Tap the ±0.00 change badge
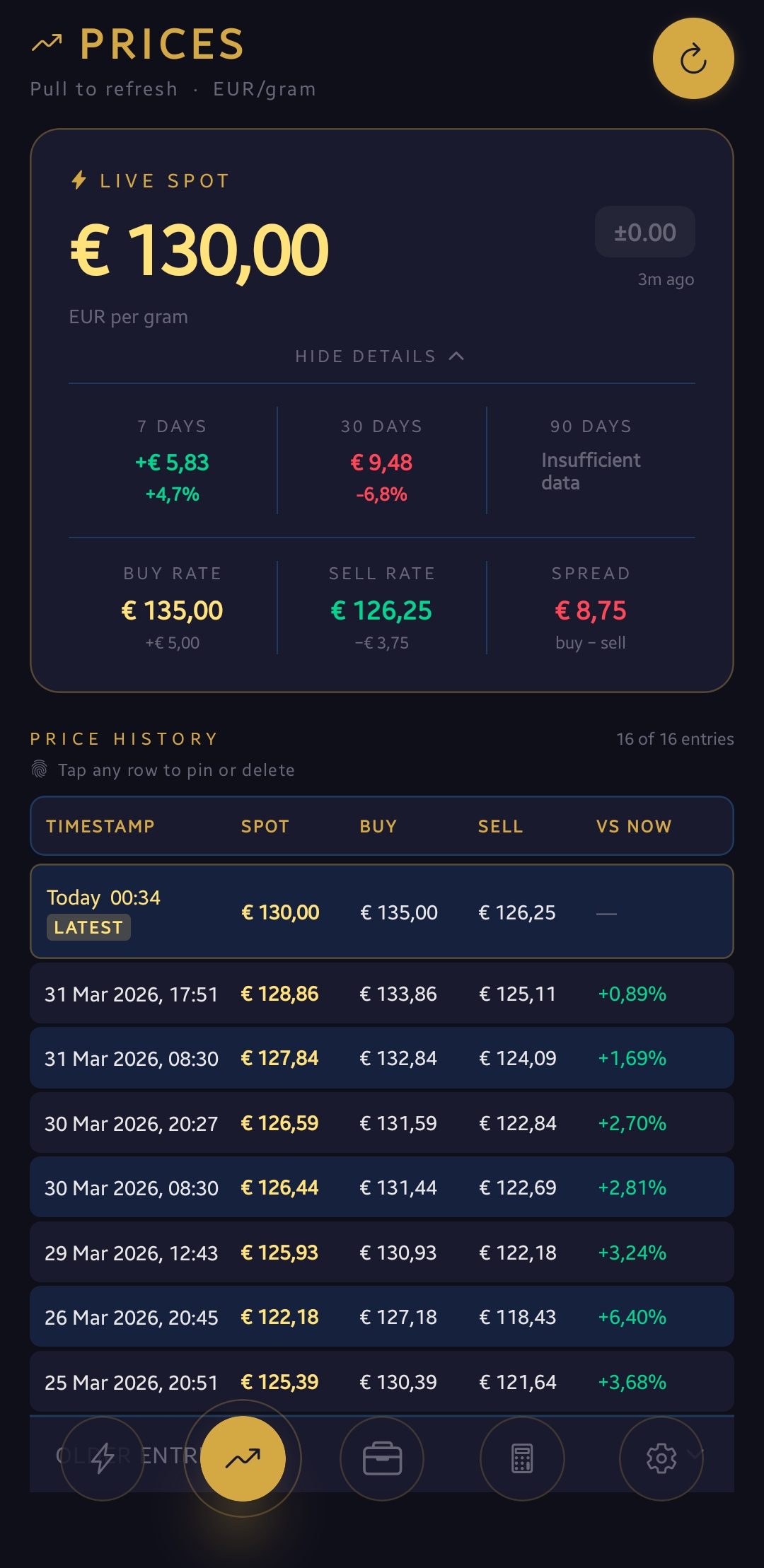 [x=644, y=232]
